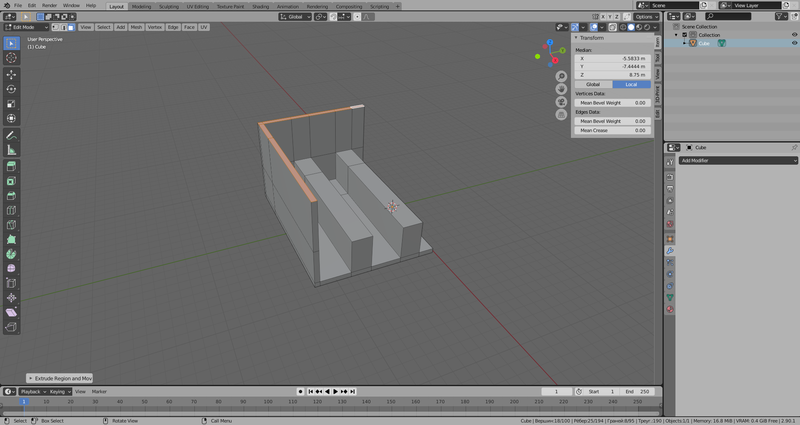Switch to the Sculpting workspace tab
This screenshot has height=425, width=800.
(169, 6)
